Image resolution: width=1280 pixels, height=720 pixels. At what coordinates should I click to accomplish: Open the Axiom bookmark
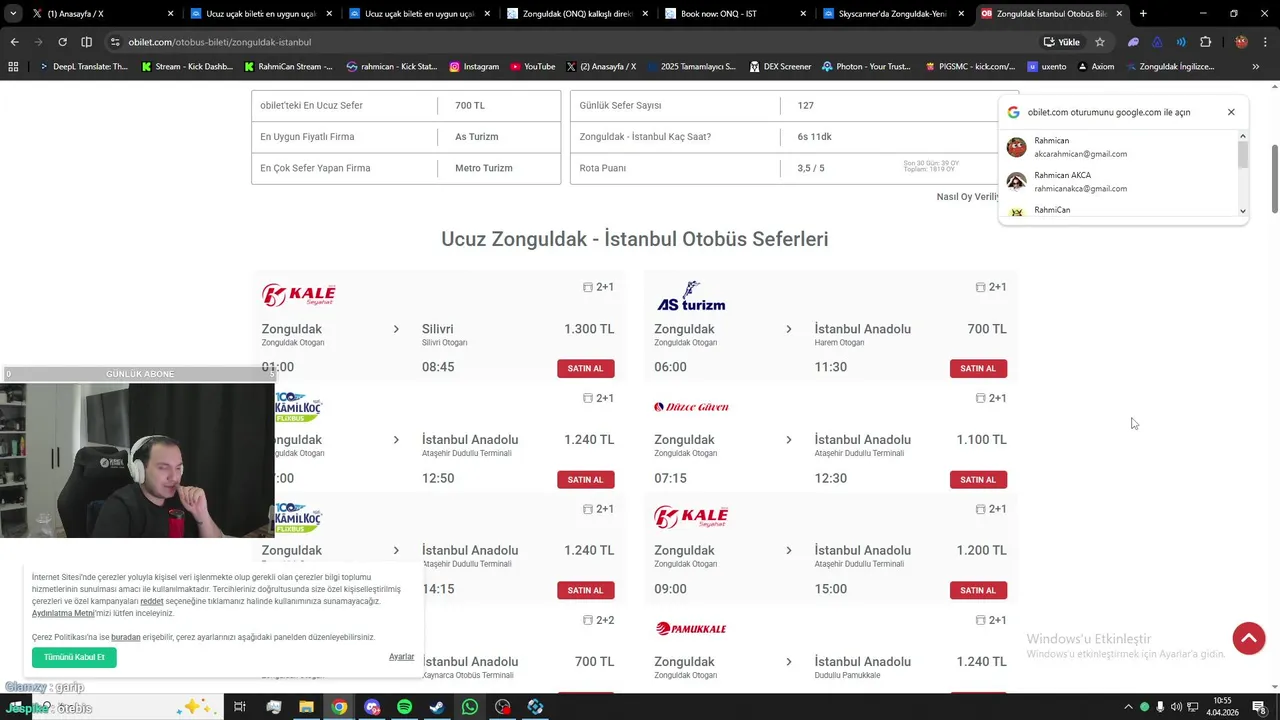click(x=1095, y=66)
